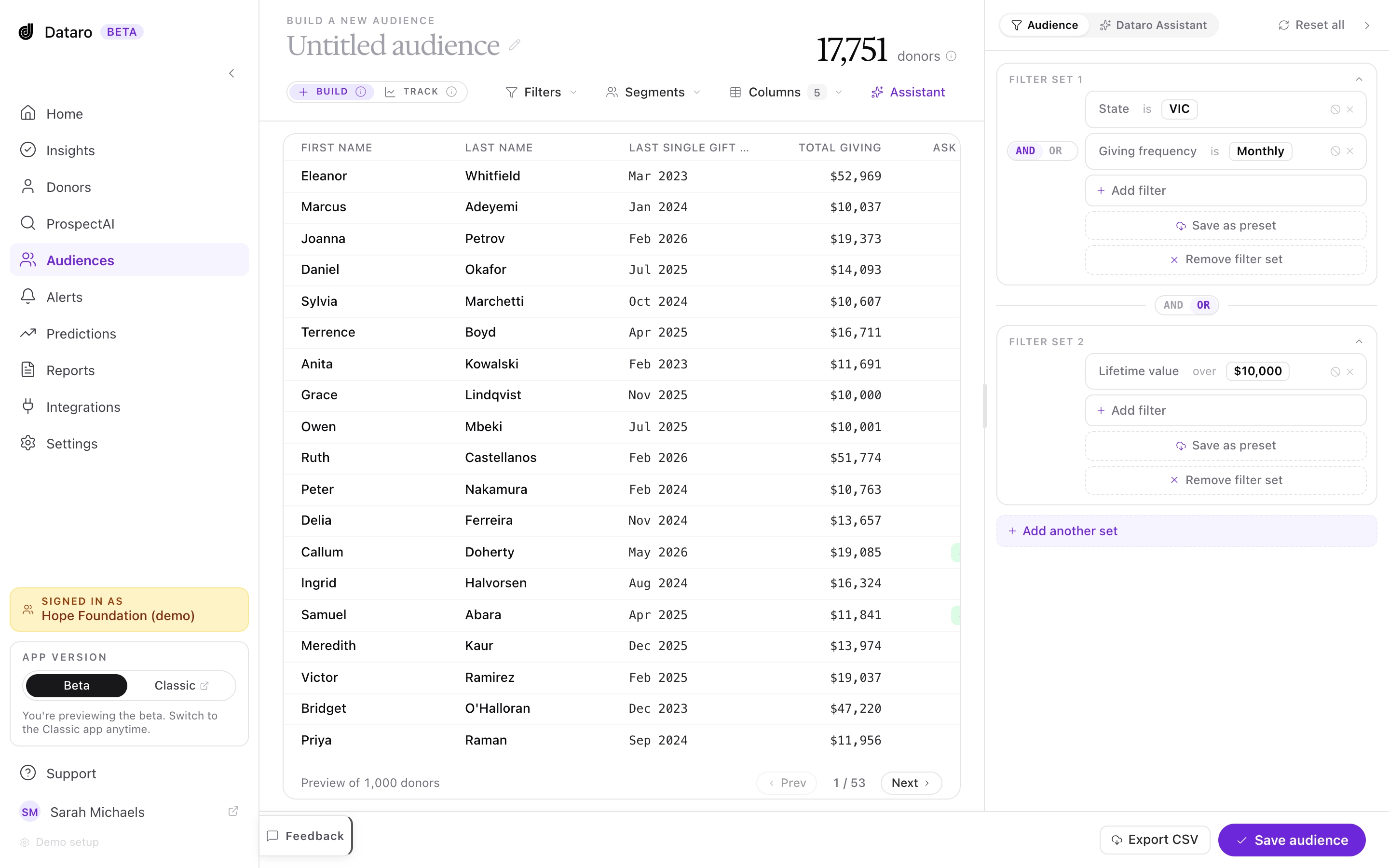Switch filter set 1 logic to OR
Image resolution: width=1389 pixels, height=868 pixels.
click(x=1056, y=150)
